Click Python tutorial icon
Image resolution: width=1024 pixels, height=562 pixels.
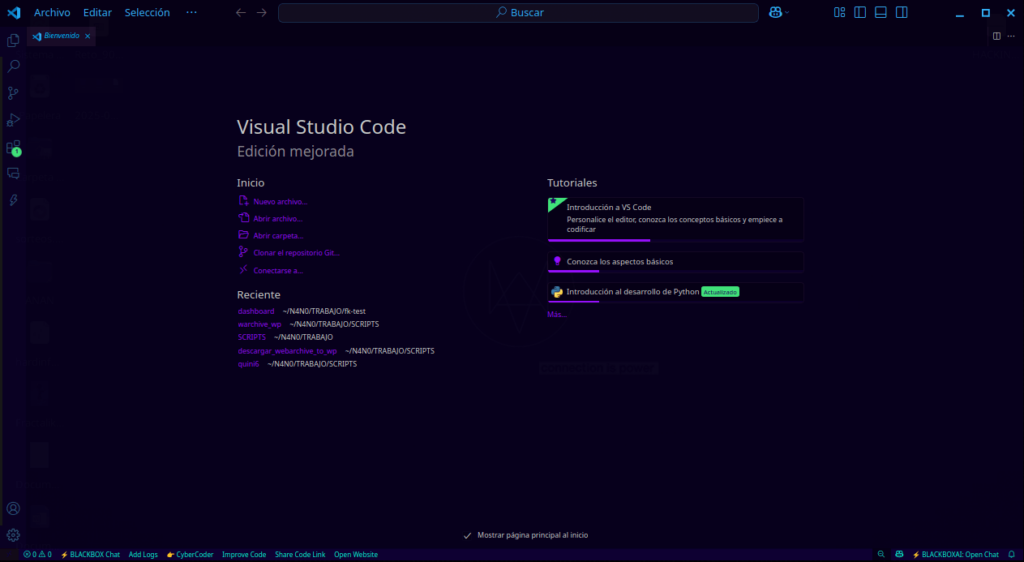[557, 292]
